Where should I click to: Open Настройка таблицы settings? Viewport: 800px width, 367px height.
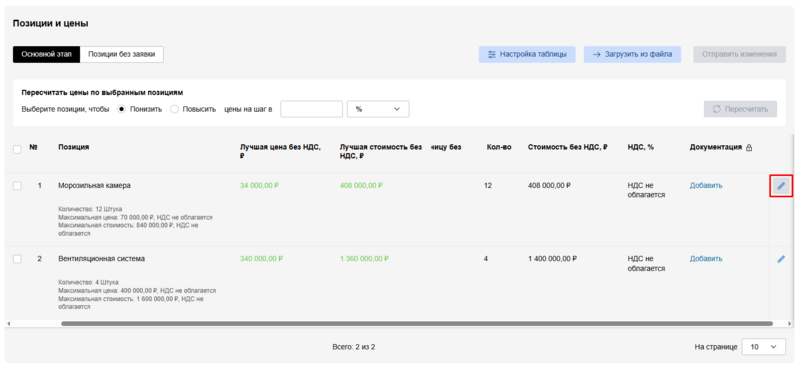click(527, 54)
